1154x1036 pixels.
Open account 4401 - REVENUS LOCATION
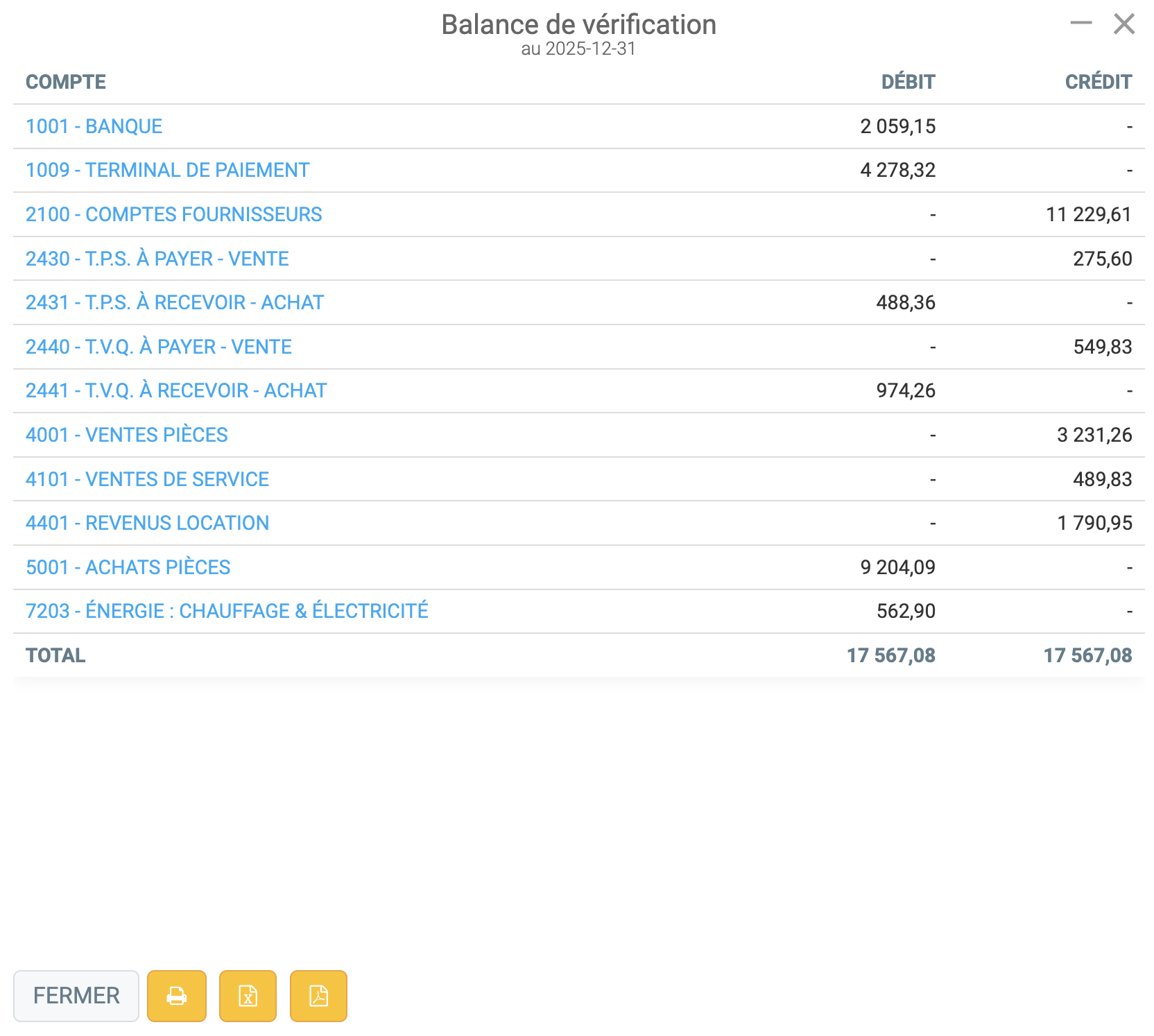click(147, 523)
